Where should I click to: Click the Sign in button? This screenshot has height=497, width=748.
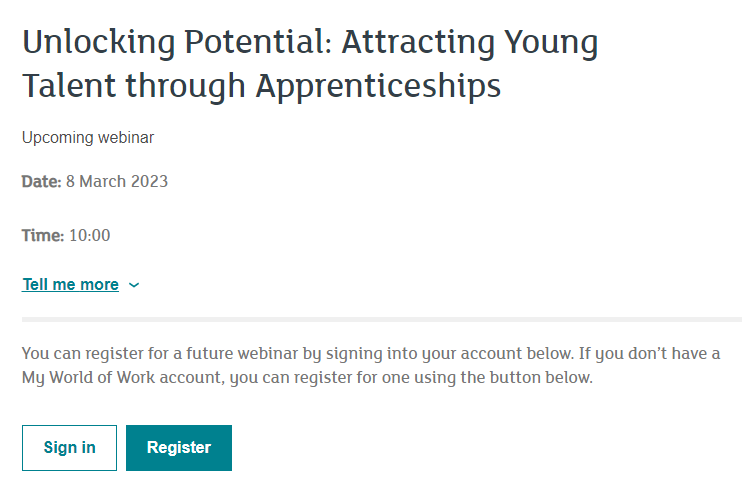pyautogui.click(x=69, y=447)
